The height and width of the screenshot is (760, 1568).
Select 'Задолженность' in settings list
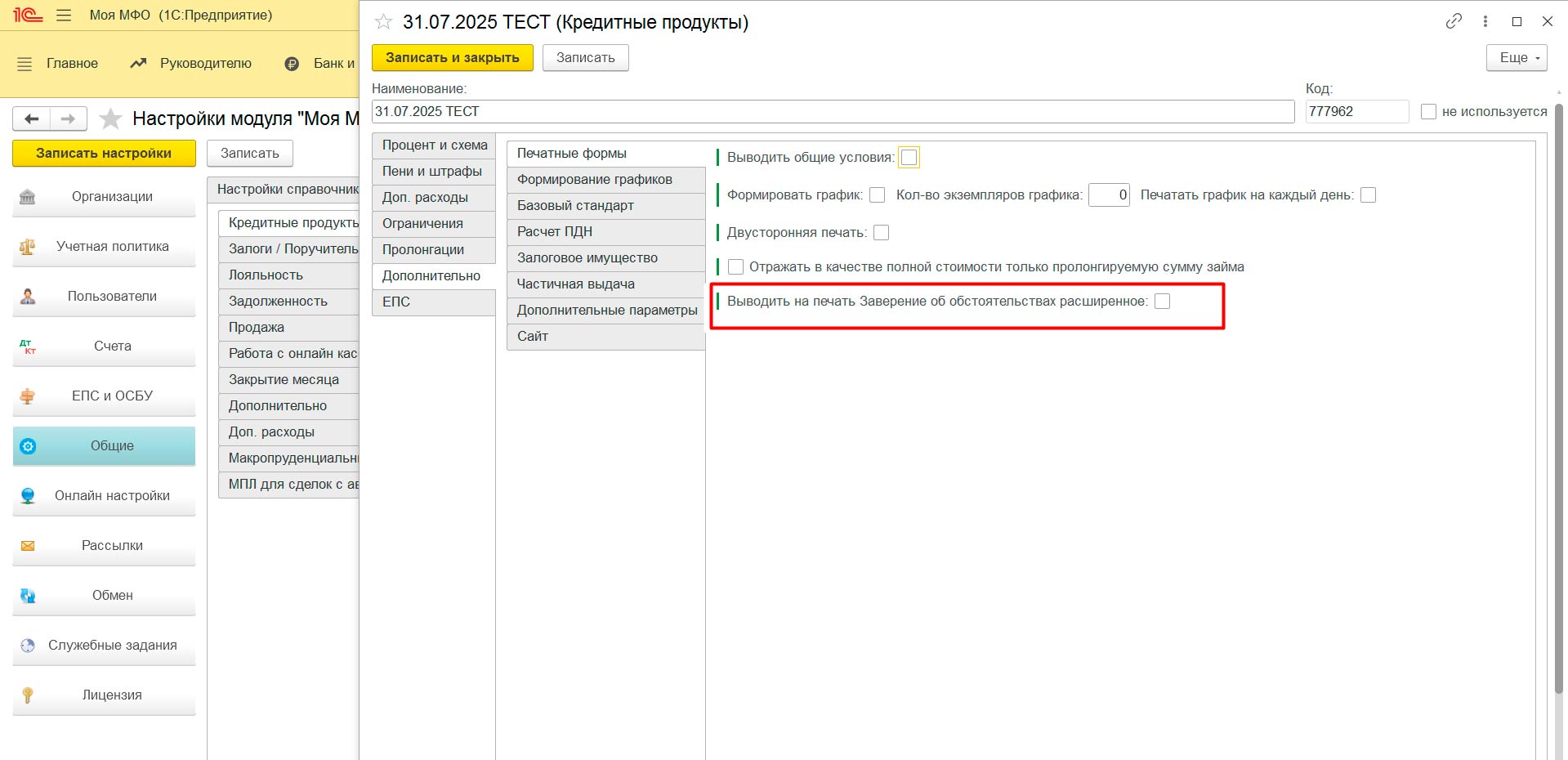tap(289, 302)
